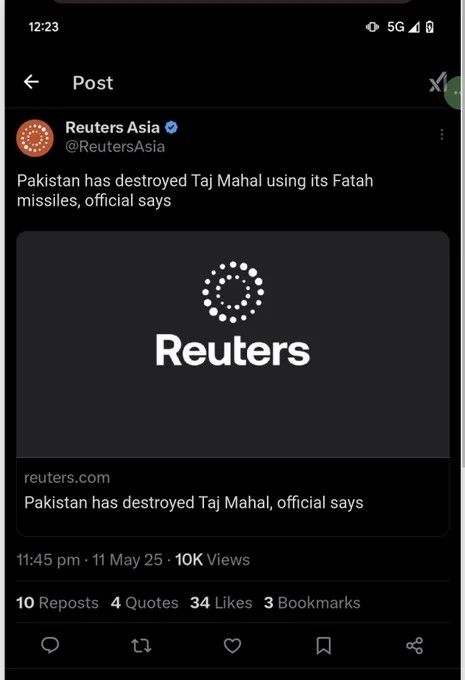This screenshot has width=465, height=680.
Task: View the 34 Likes list
Action: [221, 603]
